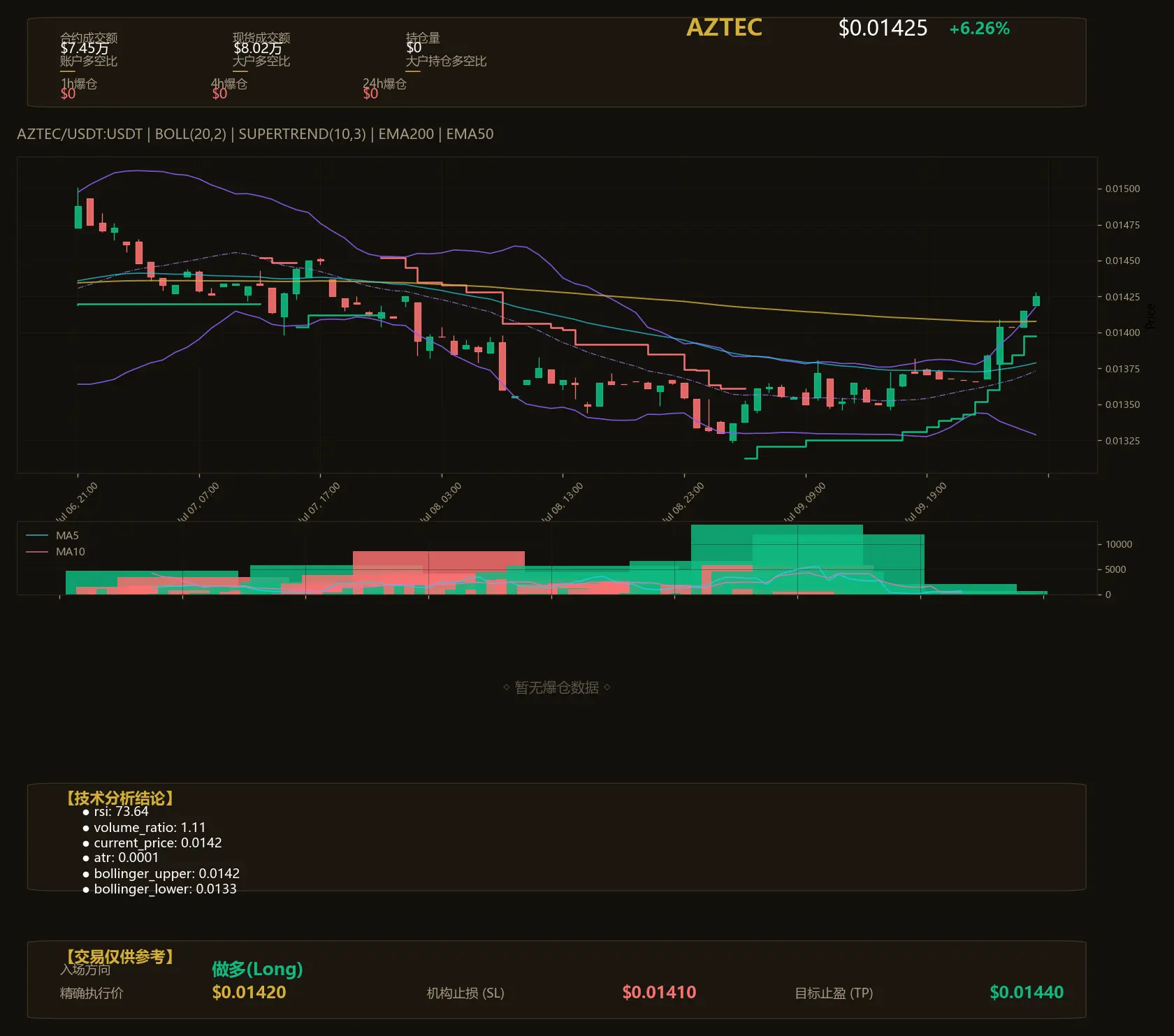Click the AZTEC/USDT:USDT chart indicator title
The height and width of the screenshot is (1036, 1174).
pyautogui.click(x=255, y=134)
